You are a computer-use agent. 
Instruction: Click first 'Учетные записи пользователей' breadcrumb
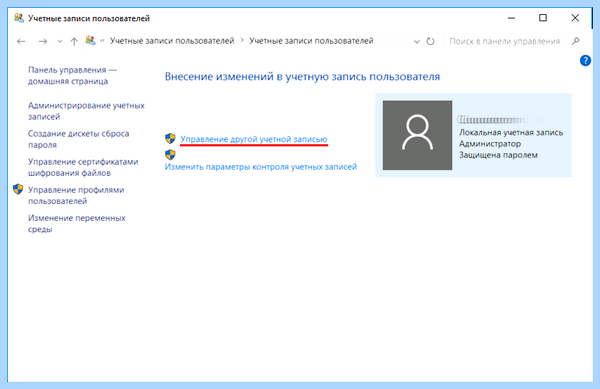click(x=172, y=41)
